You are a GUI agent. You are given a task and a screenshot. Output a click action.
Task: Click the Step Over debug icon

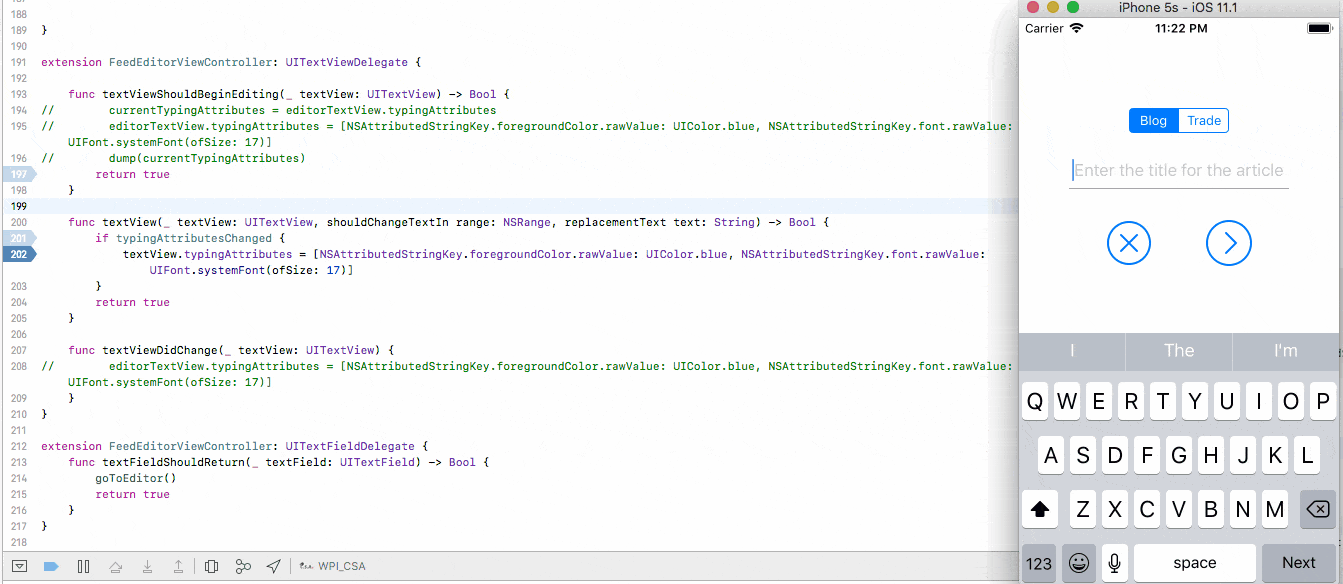pos(115,566)
